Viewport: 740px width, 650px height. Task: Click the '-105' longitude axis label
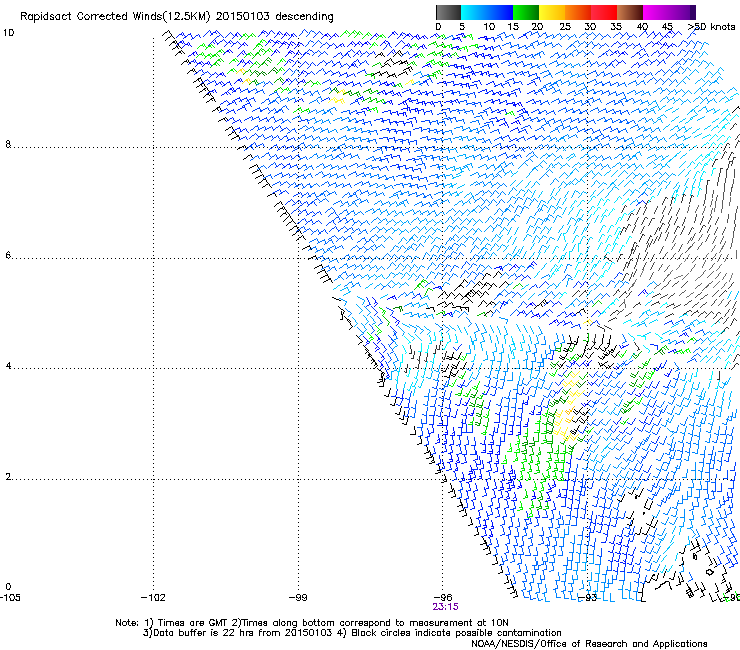pyautogui.click(x=10, y=598)
